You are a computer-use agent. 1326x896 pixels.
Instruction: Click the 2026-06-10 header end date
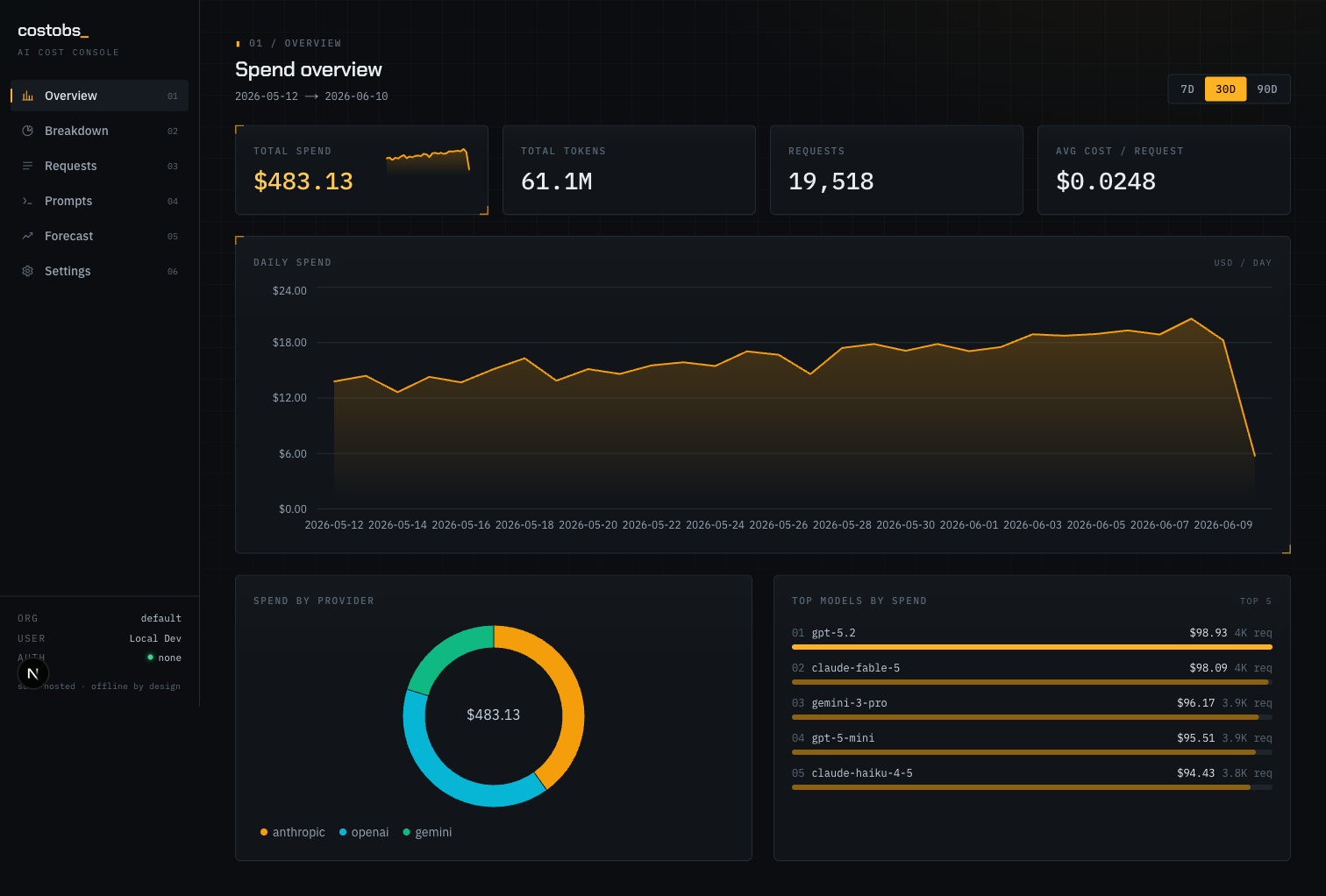click(x=356, y=96)
